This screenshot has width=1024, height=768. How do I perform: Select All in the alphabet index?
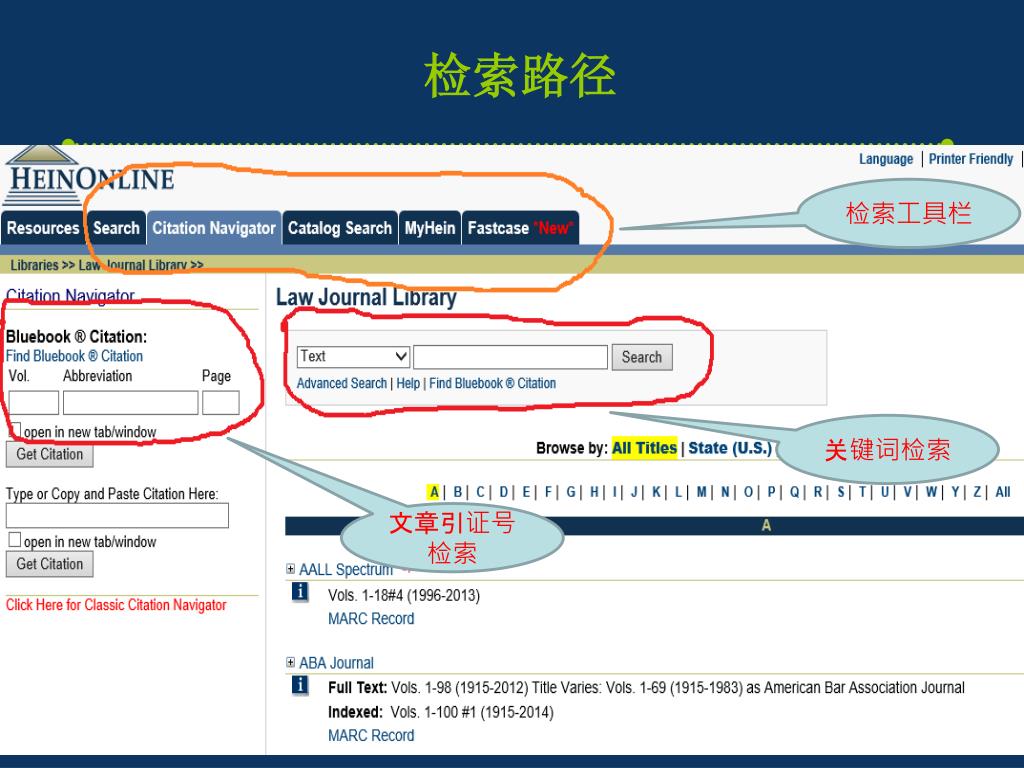coord(1003,492)
